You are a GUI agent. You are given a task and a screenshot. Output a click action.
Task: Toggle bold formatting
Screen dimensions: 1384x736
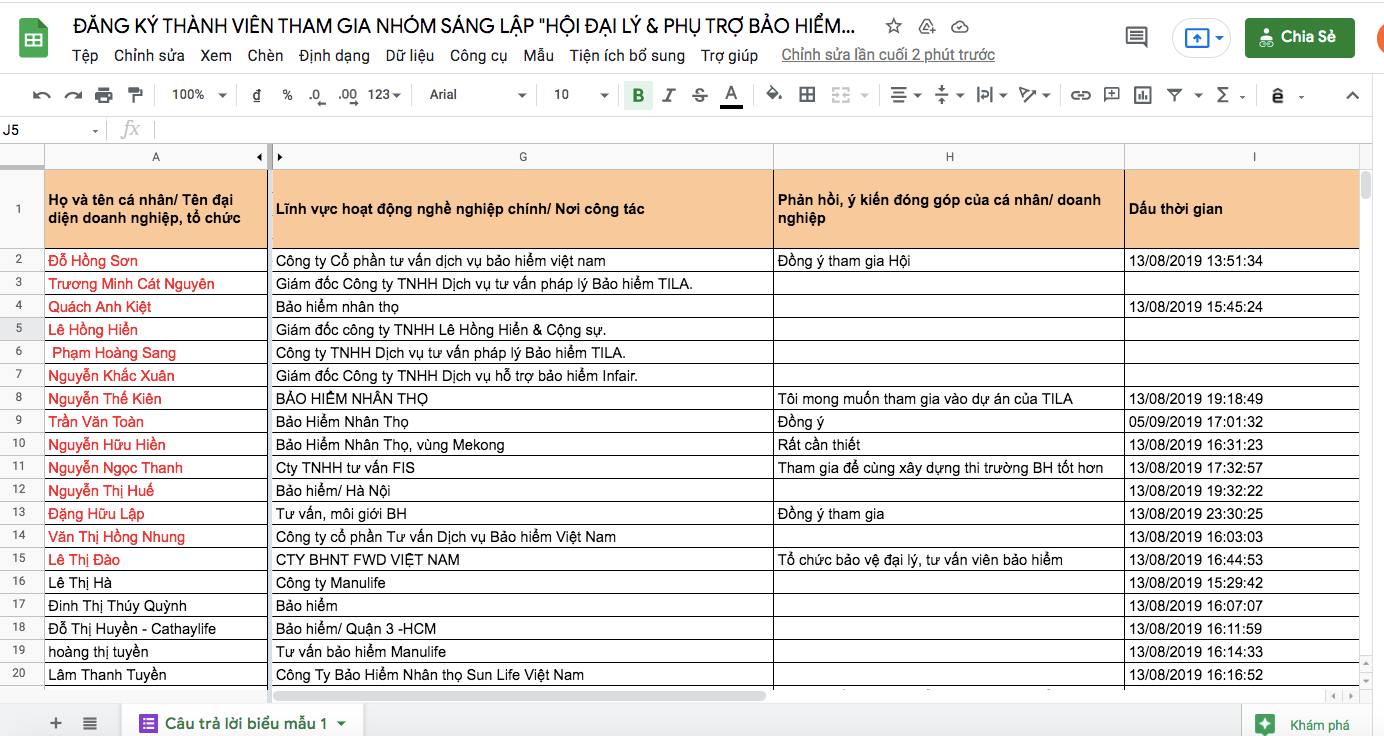(638, 95)
